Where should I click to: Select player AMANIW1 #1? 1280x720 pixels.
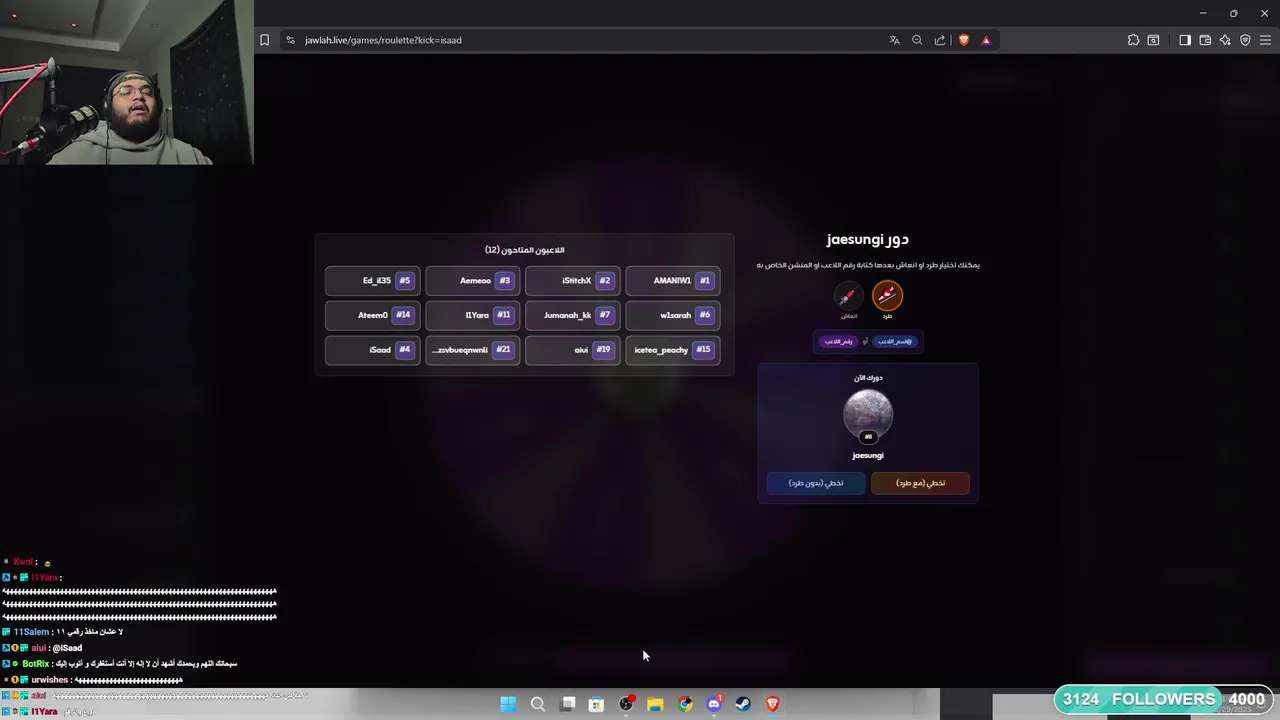(x=672, y=281)
